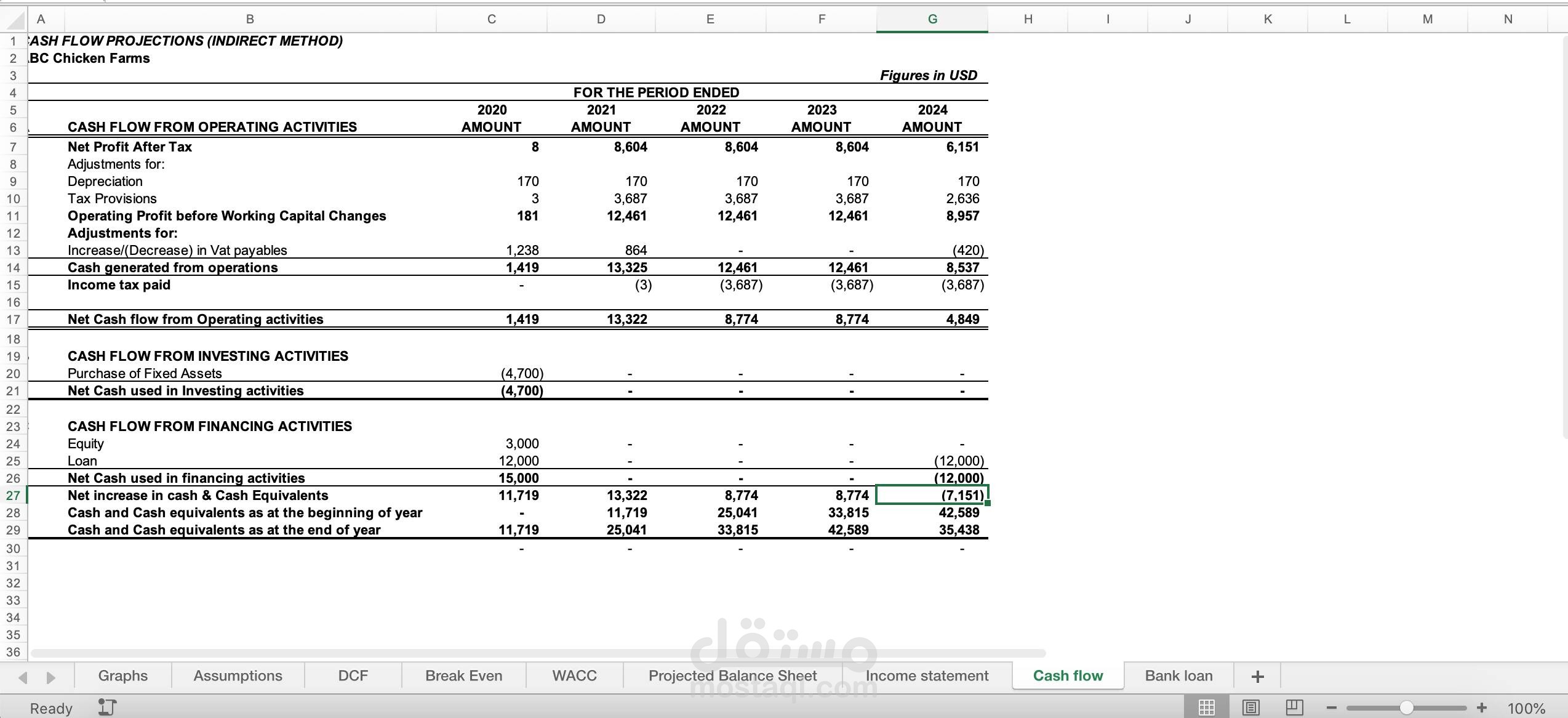Add a new sheet with plus button
This screenshot has width=1568, height=718.
tap(1257, 676)
